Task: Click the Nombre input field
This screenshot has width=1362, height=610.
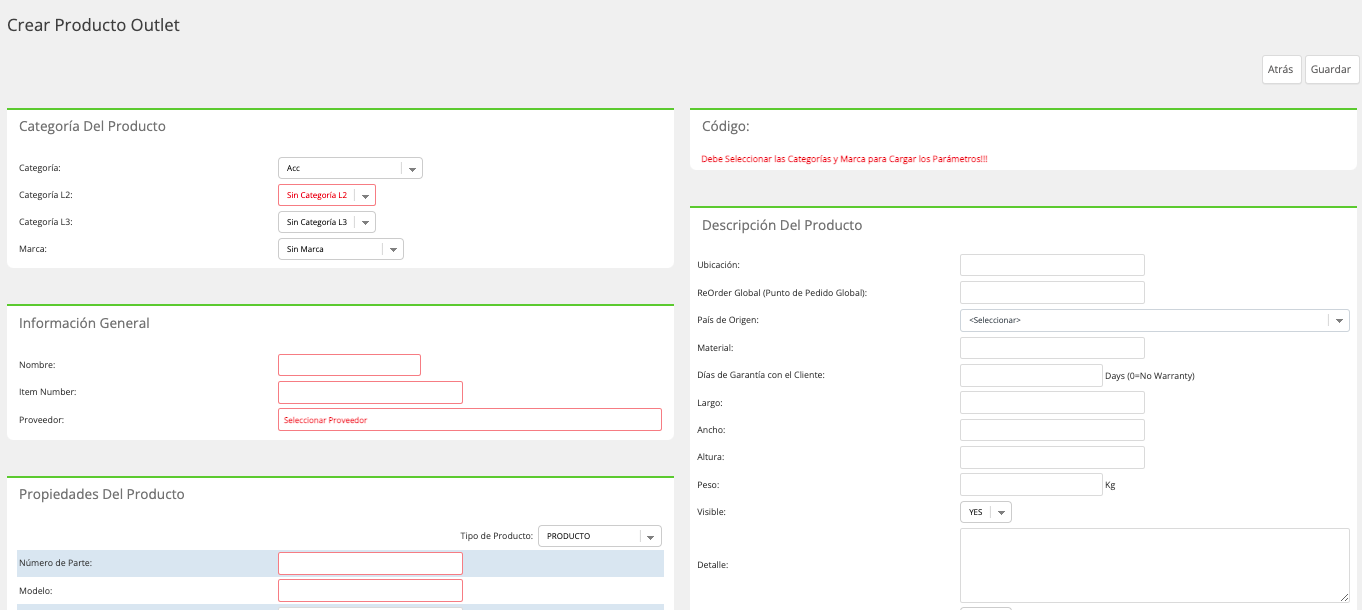Action: (x=349, y=365)
